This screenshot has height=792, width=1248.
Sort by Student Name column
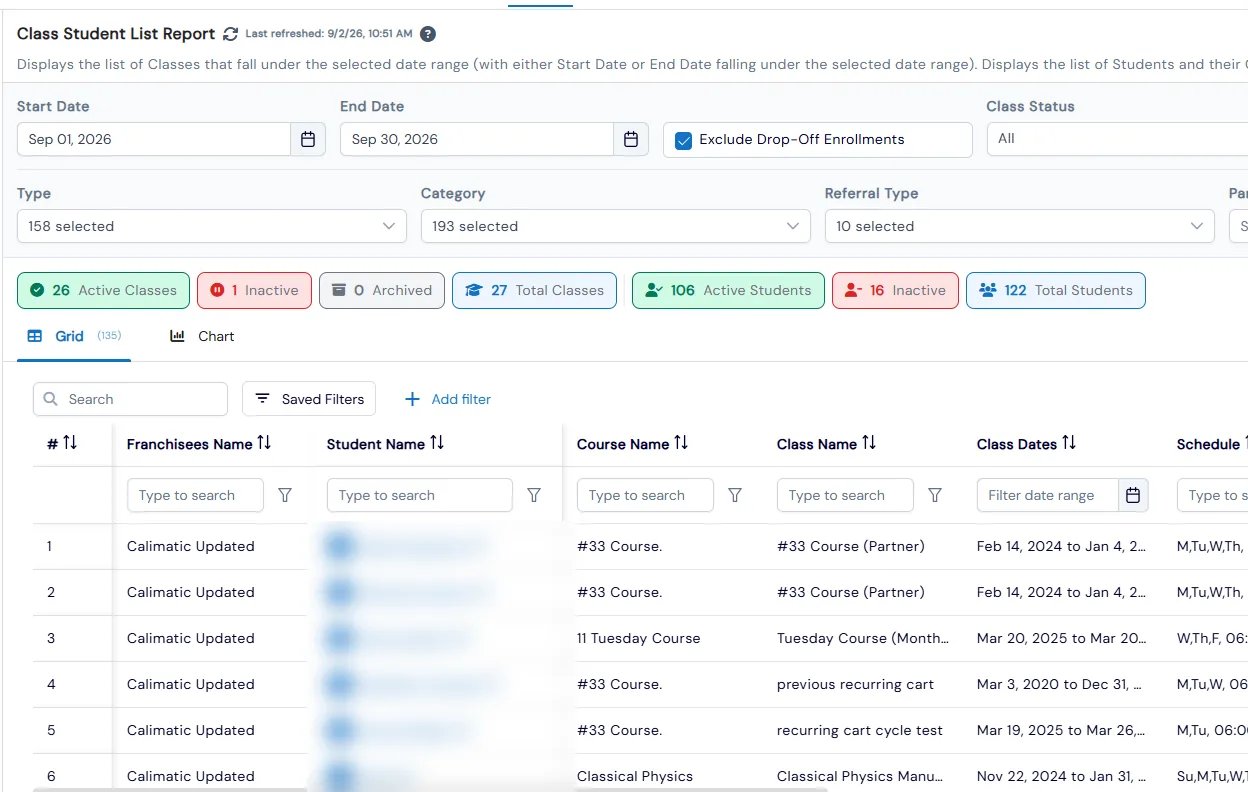coord(437,443)
